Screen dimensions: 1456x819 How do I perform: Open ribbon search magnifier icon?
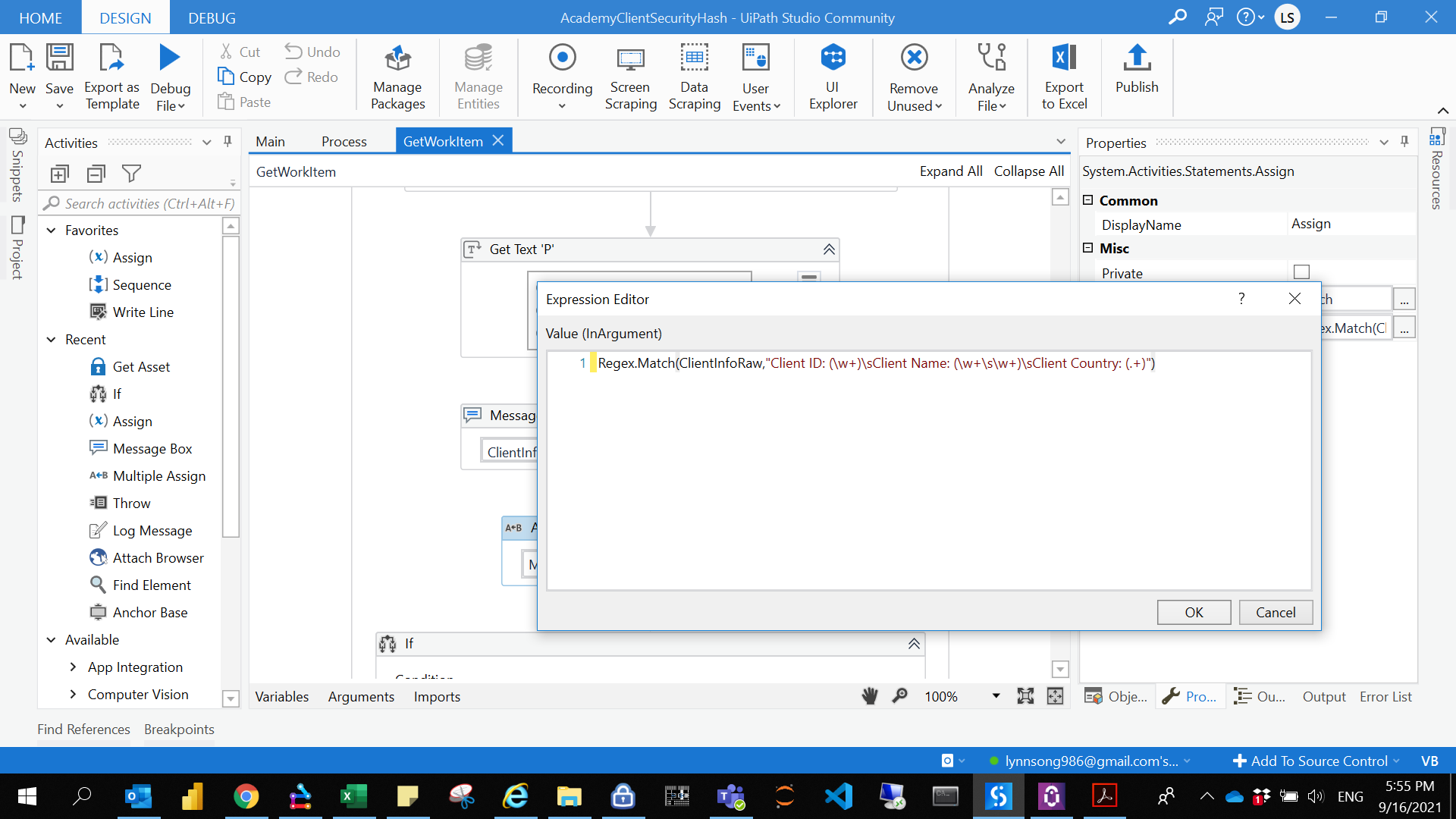point(1178,17)
